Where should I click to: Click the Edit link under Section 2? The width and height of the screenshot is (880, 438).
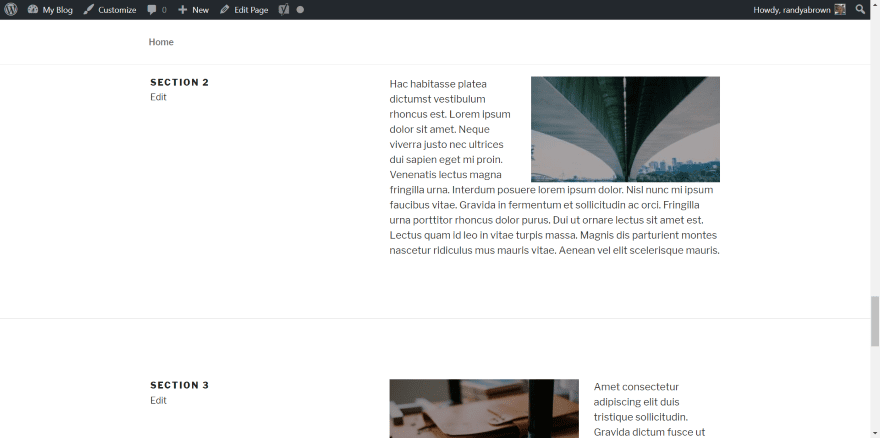coord(158,97)
